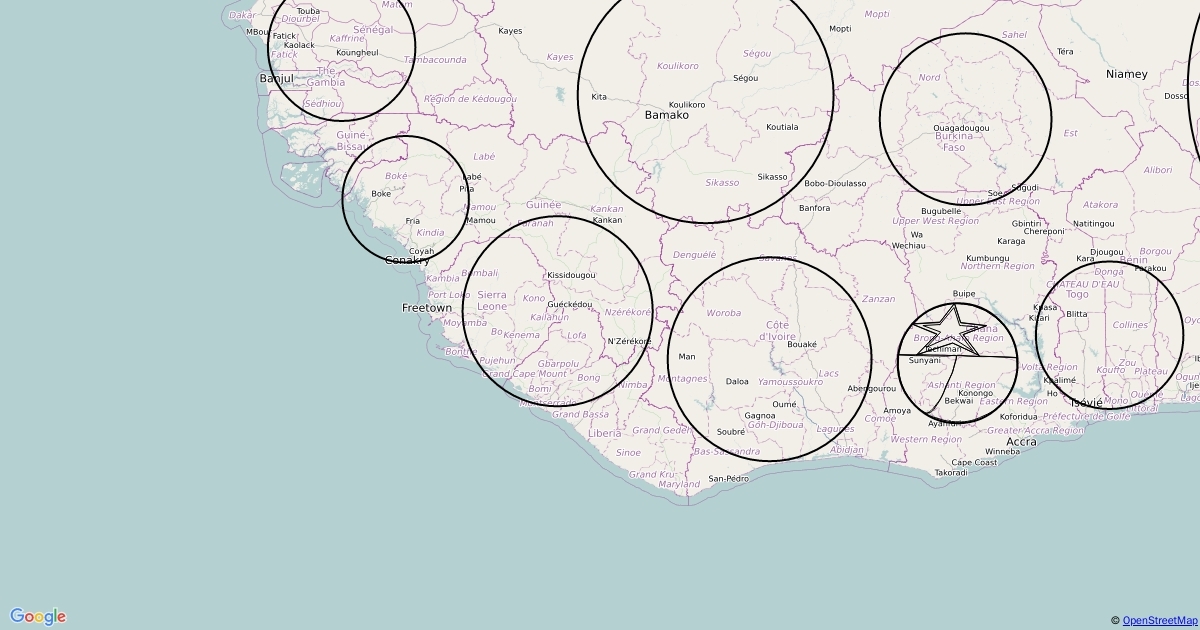
Task: Select the Conakry city label
Action: click(407, 260)
